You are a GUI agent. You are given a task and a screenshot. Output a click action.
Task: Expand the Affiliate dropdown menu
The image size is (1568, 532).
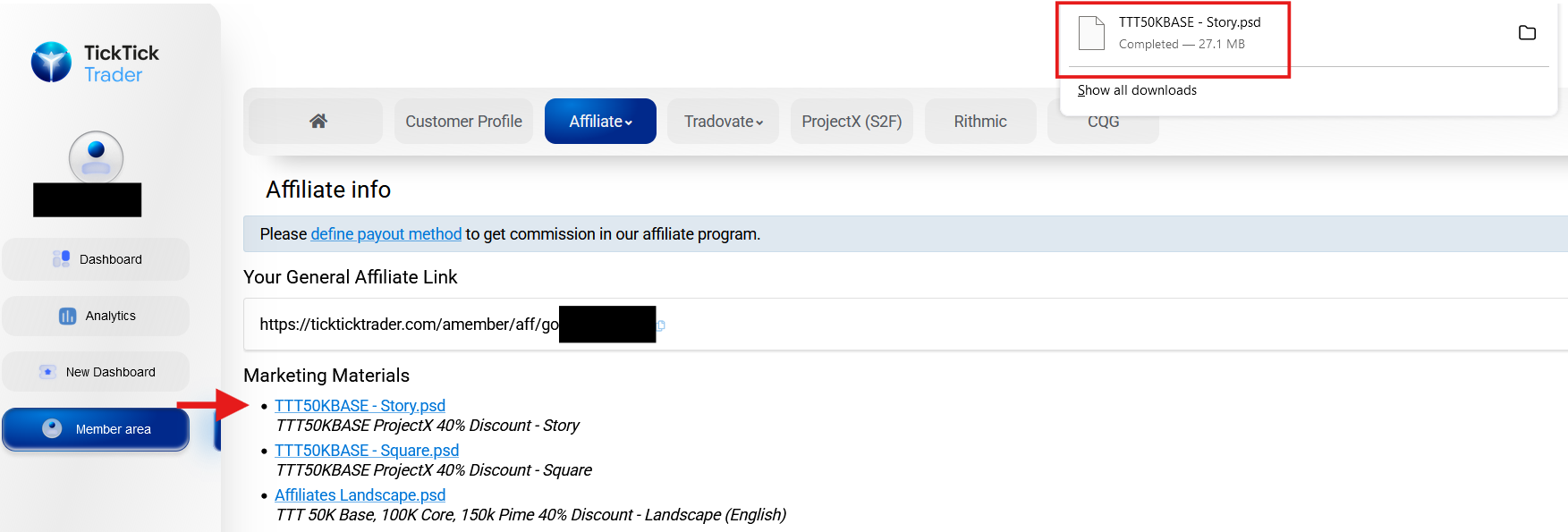coord(600,121)
